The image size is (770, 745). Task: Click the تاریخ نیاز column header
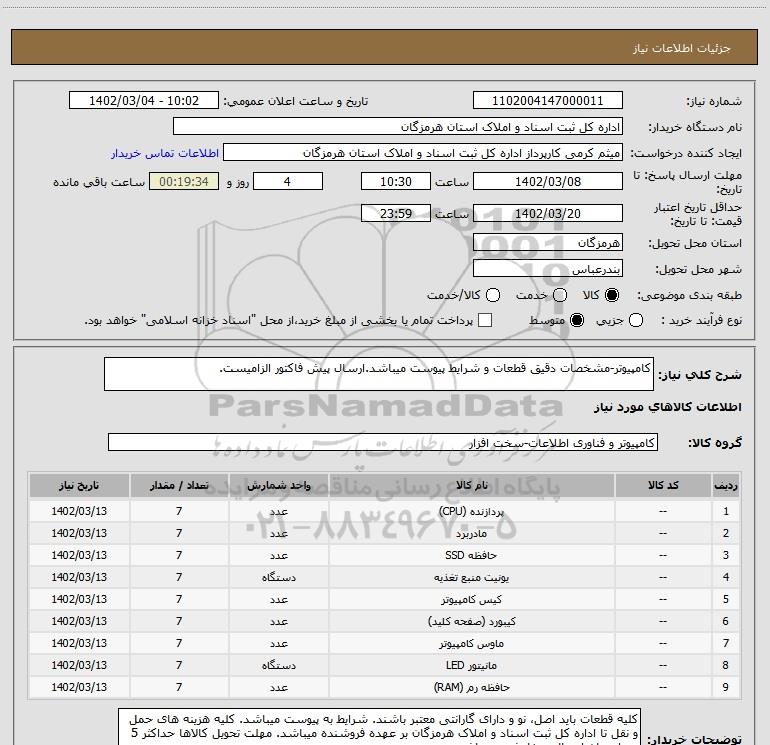[79, 485]
